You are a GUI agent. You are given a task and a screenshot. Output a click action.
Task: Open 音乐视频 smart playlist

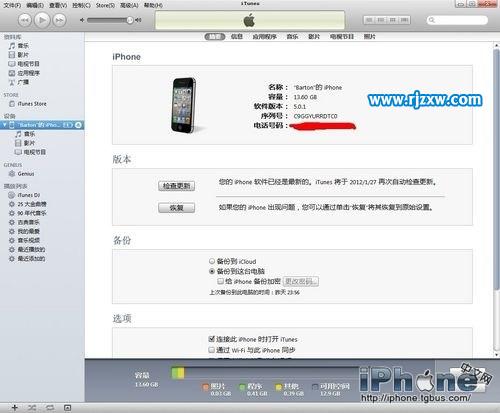[x=24, y=240]
